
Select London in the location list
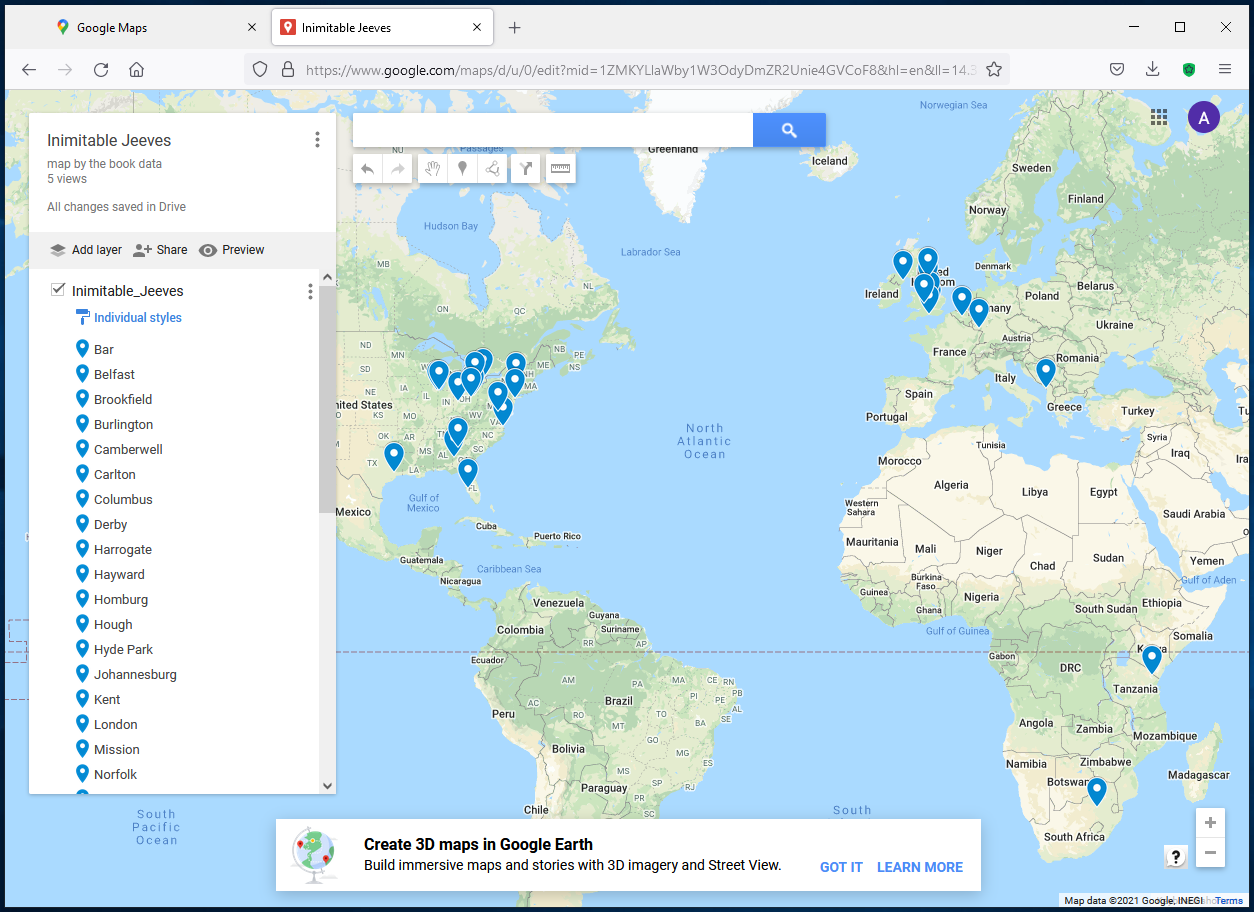coord(116,724)
